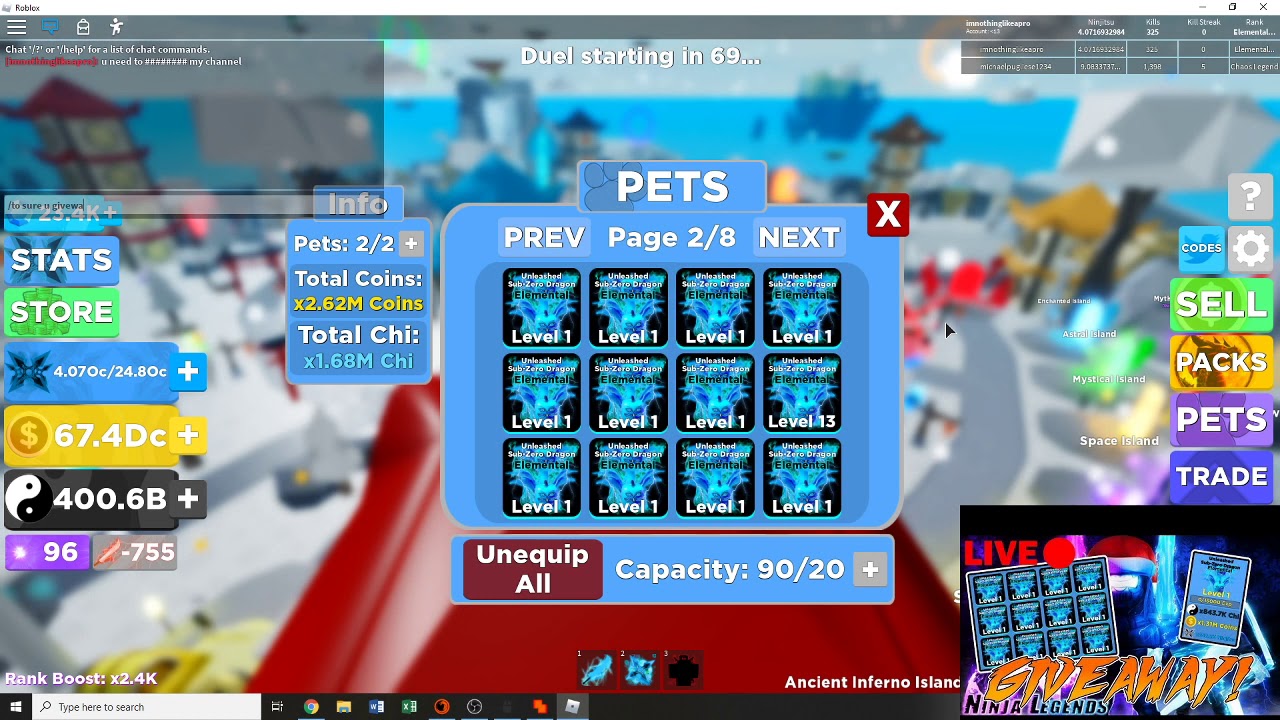1280x720 pixels.
Task: Select hotbar slot 2 shuriken
Action: [640, 670]
